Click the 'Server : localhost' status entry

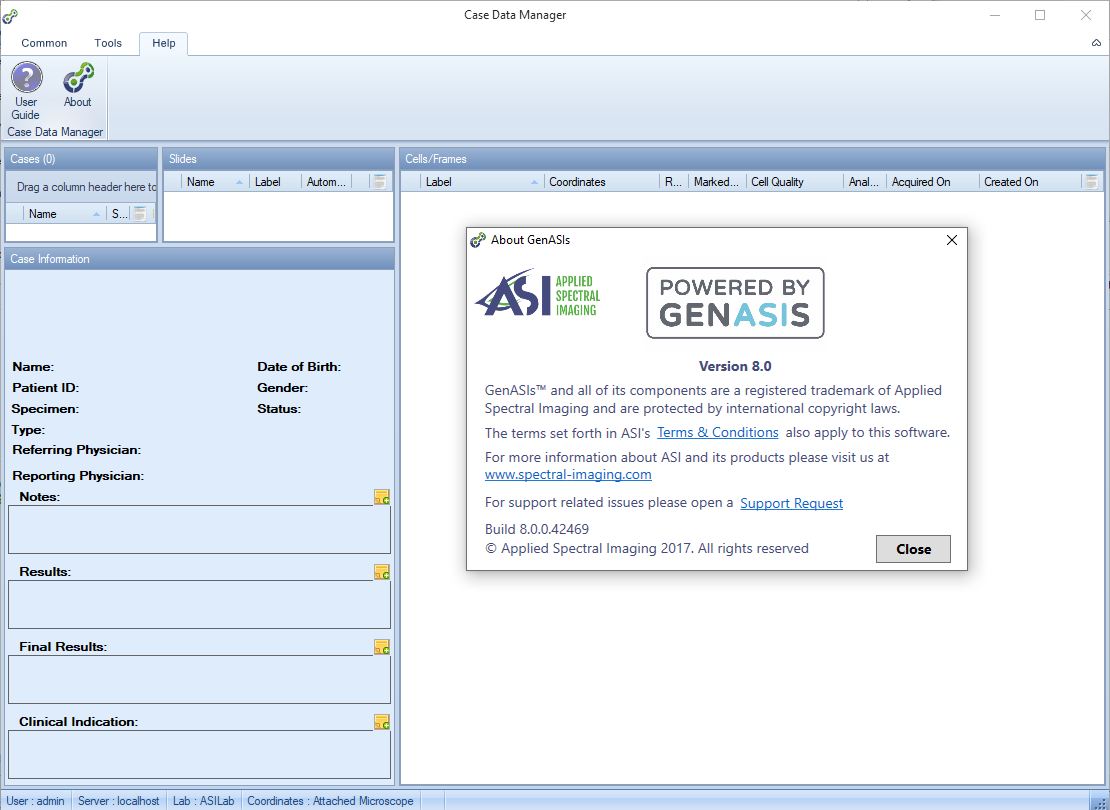[118, 801]
